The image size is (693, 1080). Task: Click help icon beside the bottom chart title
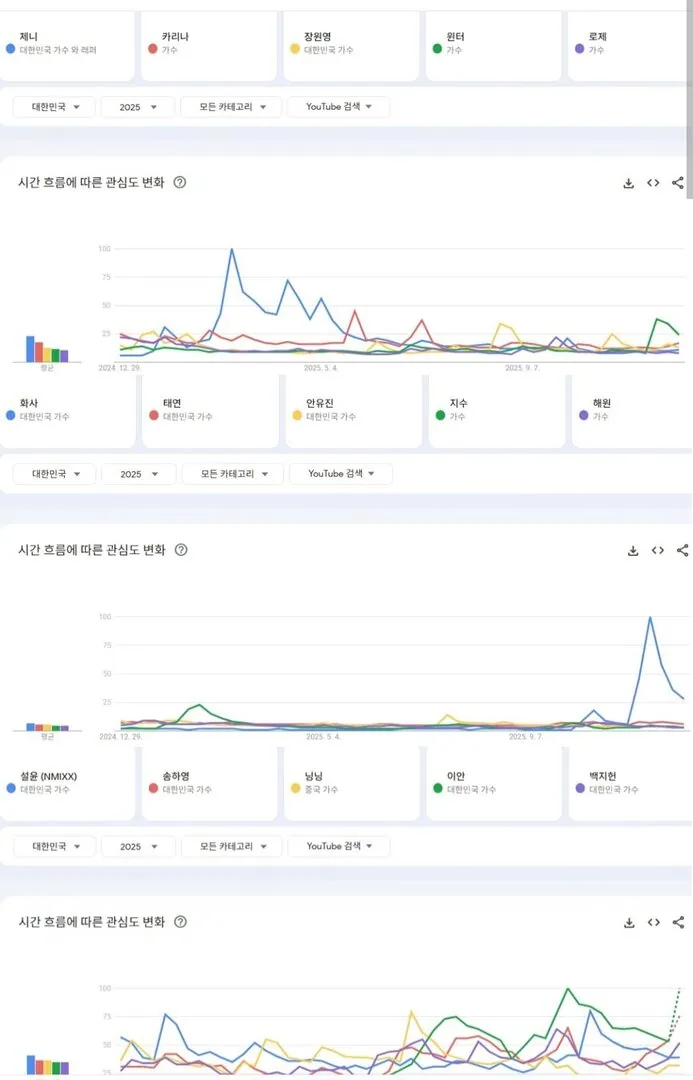180,922
